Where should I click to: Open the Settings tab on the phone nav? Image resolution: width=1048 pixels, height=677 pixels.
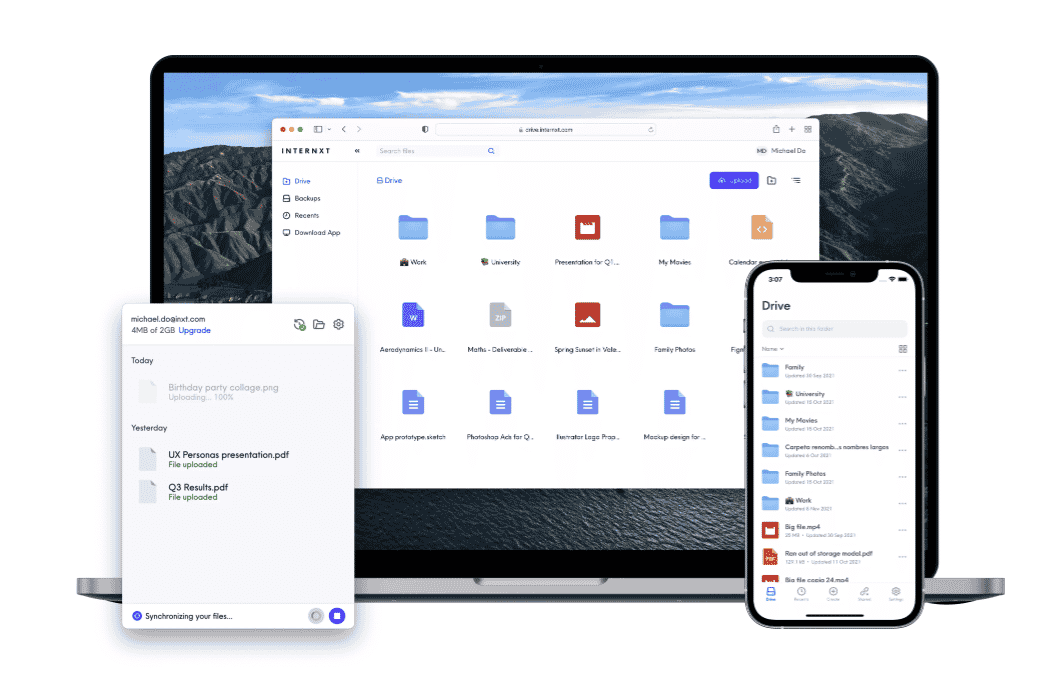tap(895, 591)
